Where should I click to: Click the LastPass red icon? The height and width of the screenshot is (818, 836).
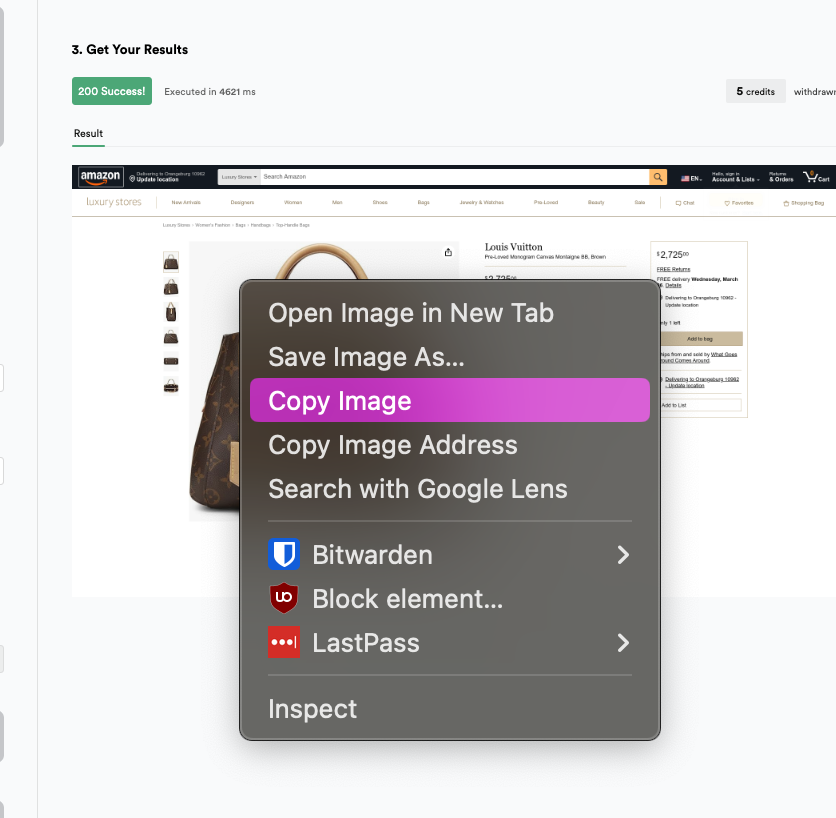[284, 643]
